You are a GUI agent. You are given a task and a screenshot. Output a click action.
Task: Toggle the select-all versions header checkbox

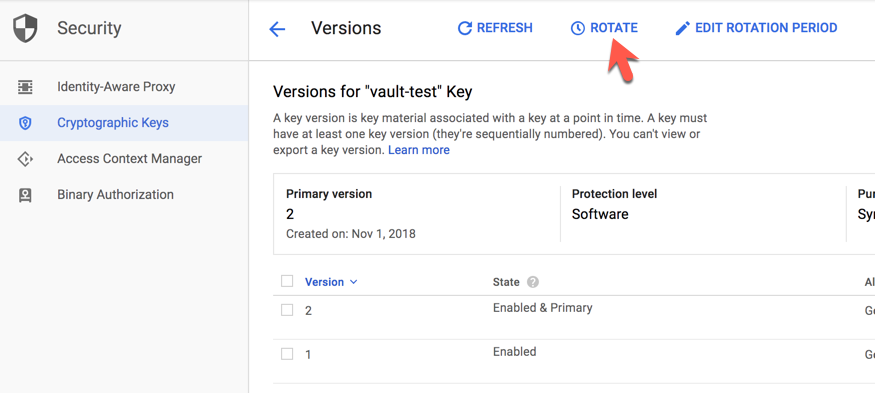(x=287, y=281)
